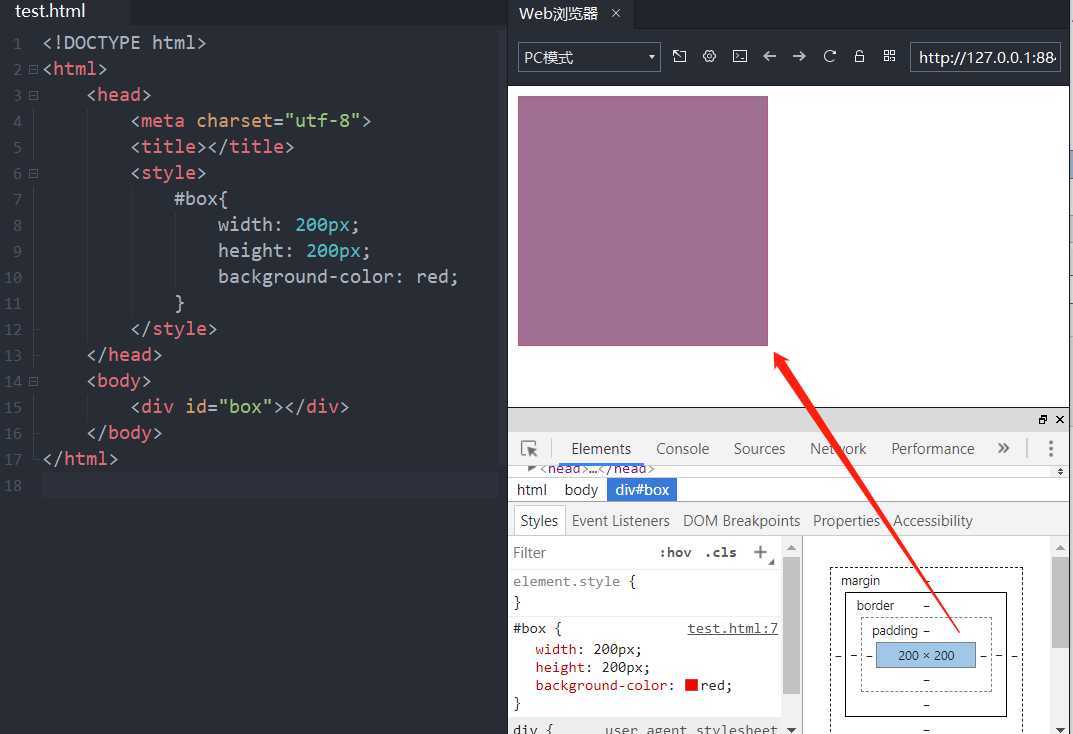This screenshot has height=734, width=1073.
Task: Click the element.style rule selector
Action: pos(566,581)
